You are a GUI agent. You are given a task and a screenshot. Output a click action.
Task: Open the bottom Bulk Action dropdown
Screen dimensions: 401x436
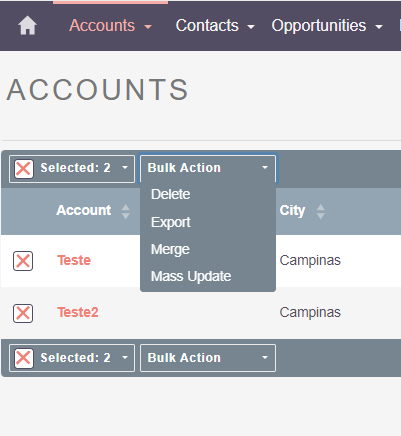tap(208, 358)
